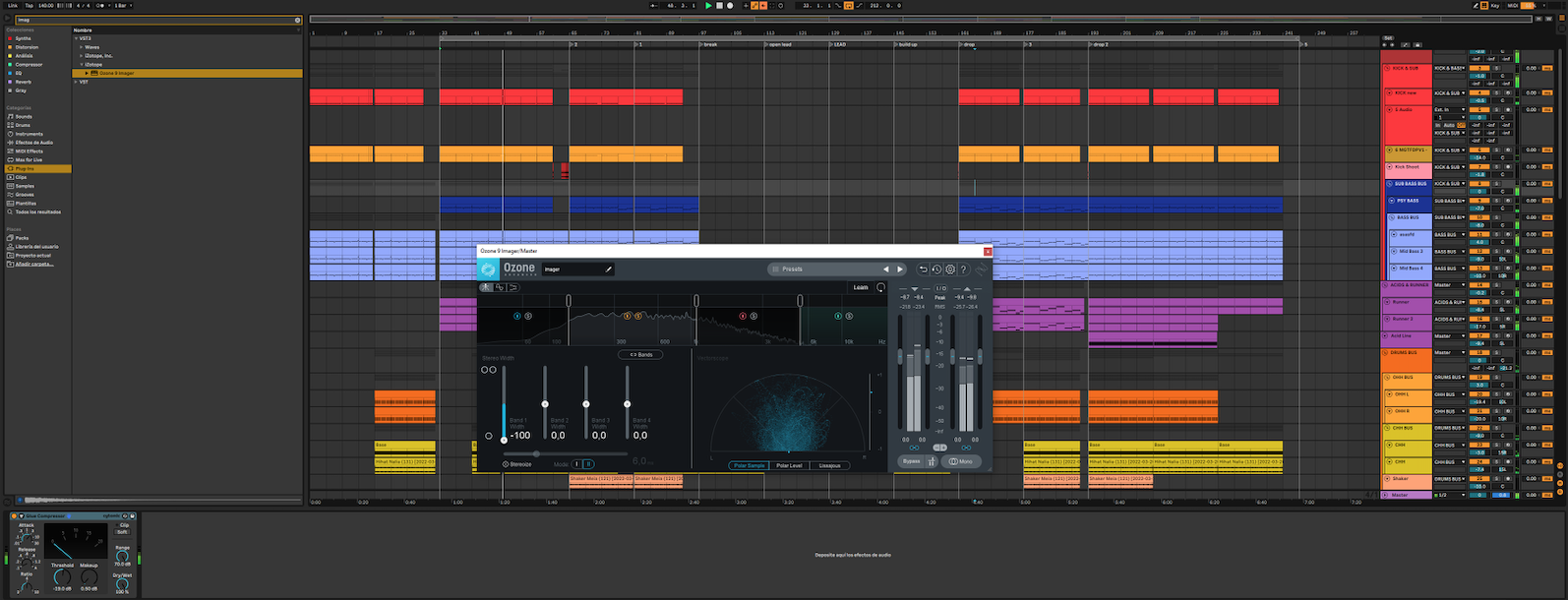The height and width of the screenshot is (600, 1568).
Task: Go to next Ozone preset arrow
Action: 899,269
